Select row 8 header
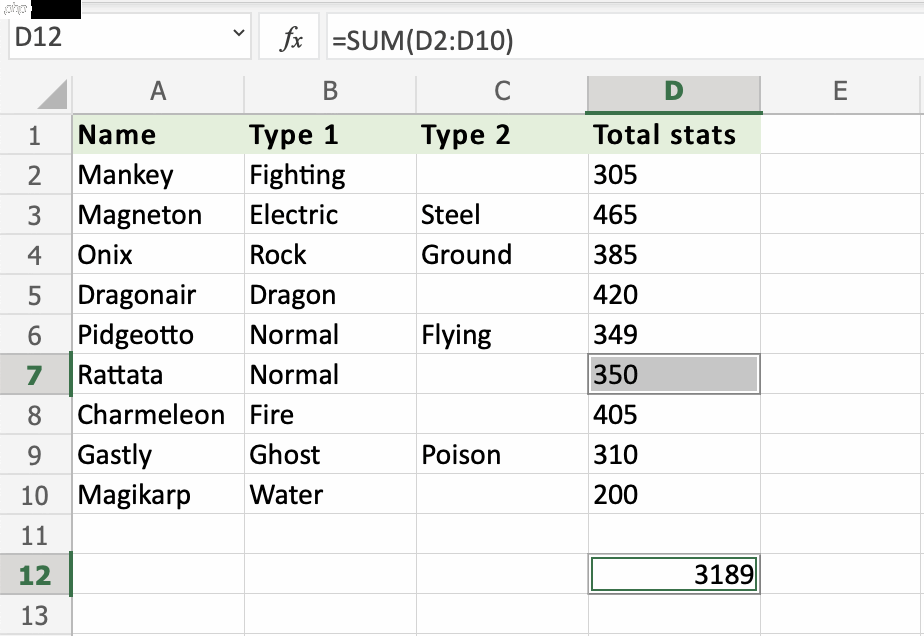 [35, 415]
